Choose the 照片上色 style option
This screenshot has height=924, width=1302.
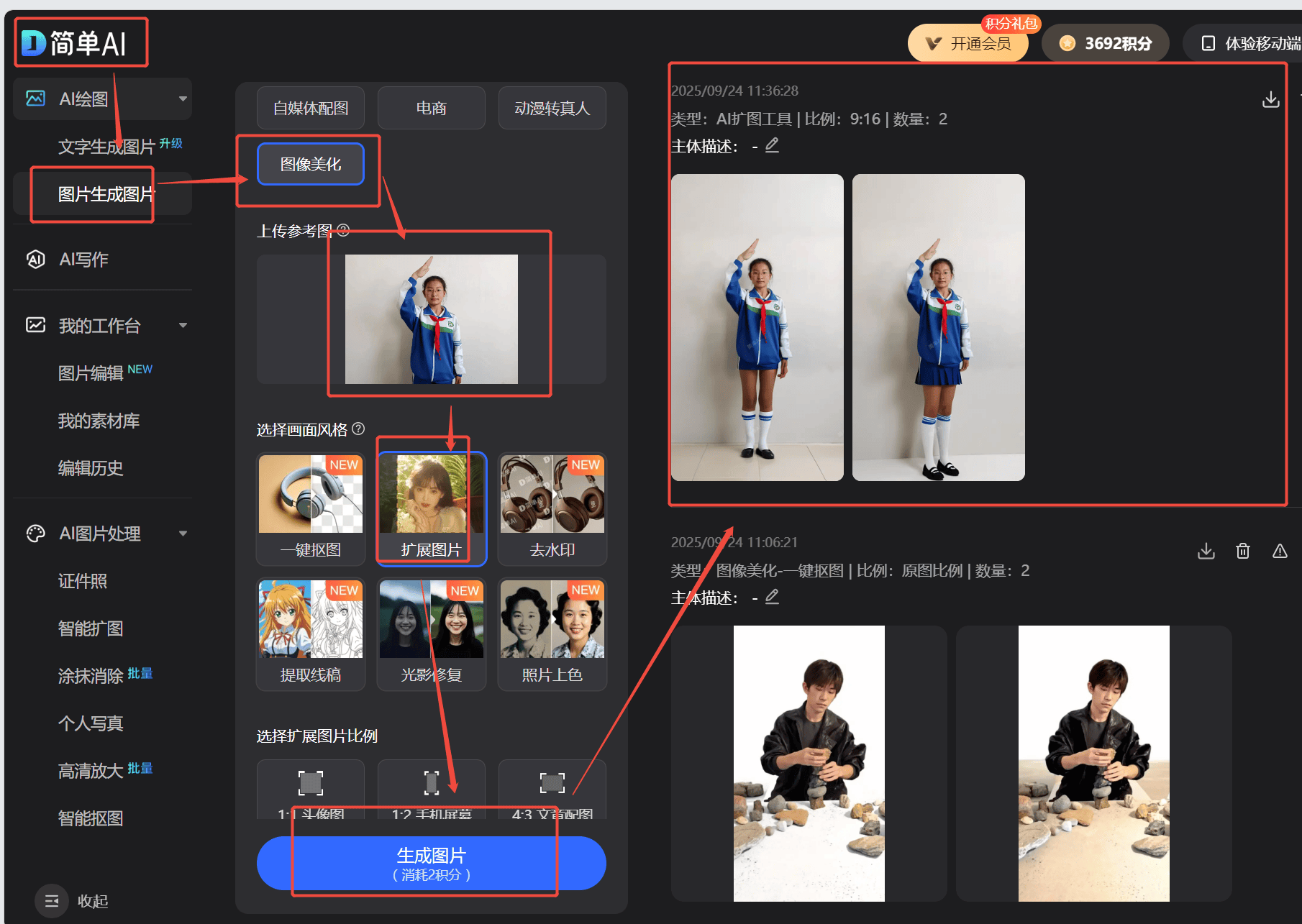click(x=552, y=633)
